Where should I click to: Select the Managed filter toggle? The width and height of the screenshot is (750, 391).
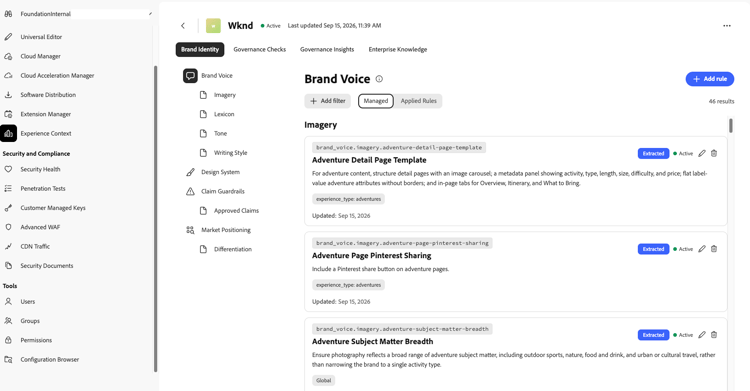tap(375, 101)
